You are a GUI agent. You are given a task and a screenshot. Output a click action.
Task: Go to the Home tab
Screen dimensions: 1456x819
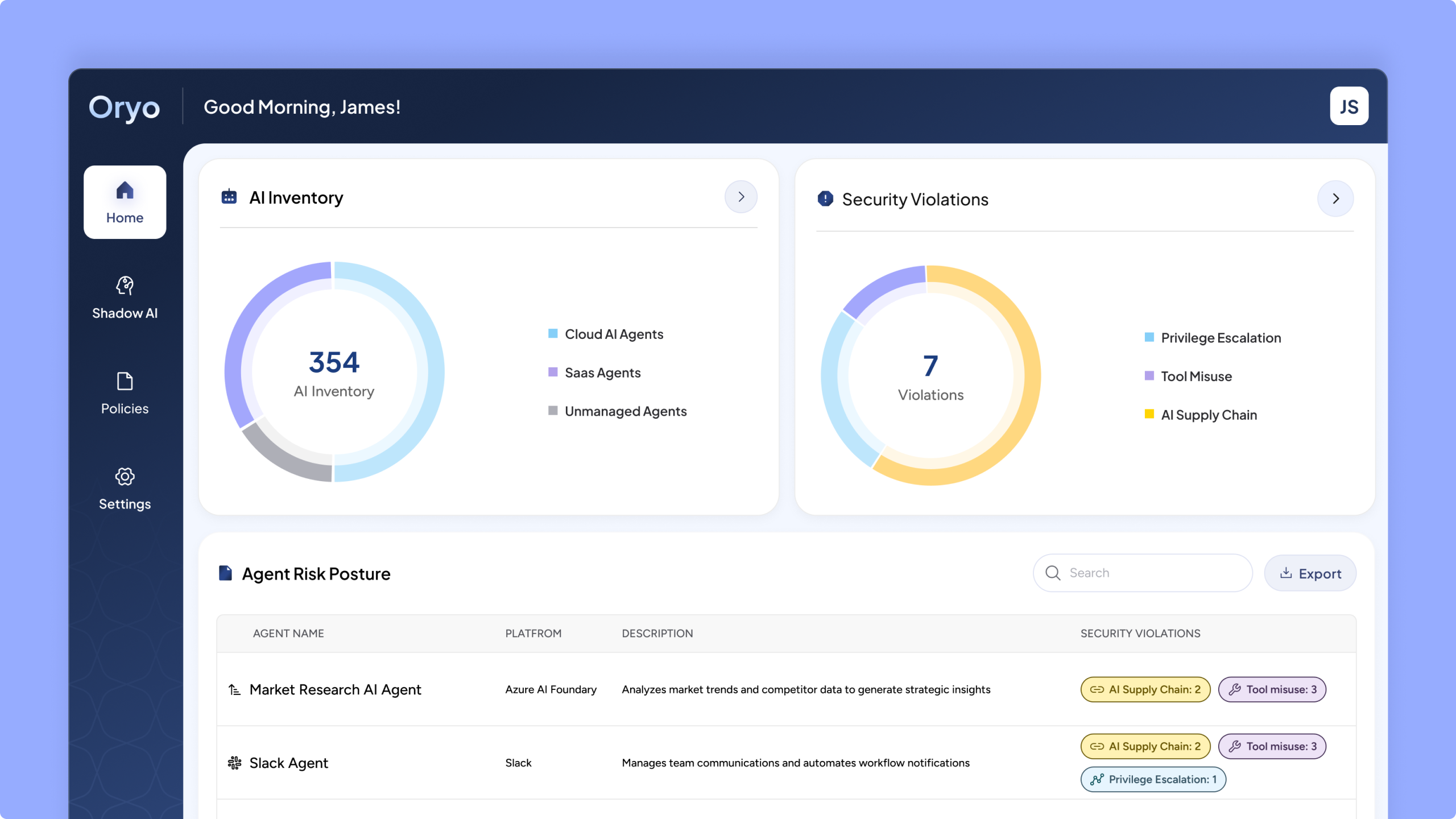click(x=125, y=202)
